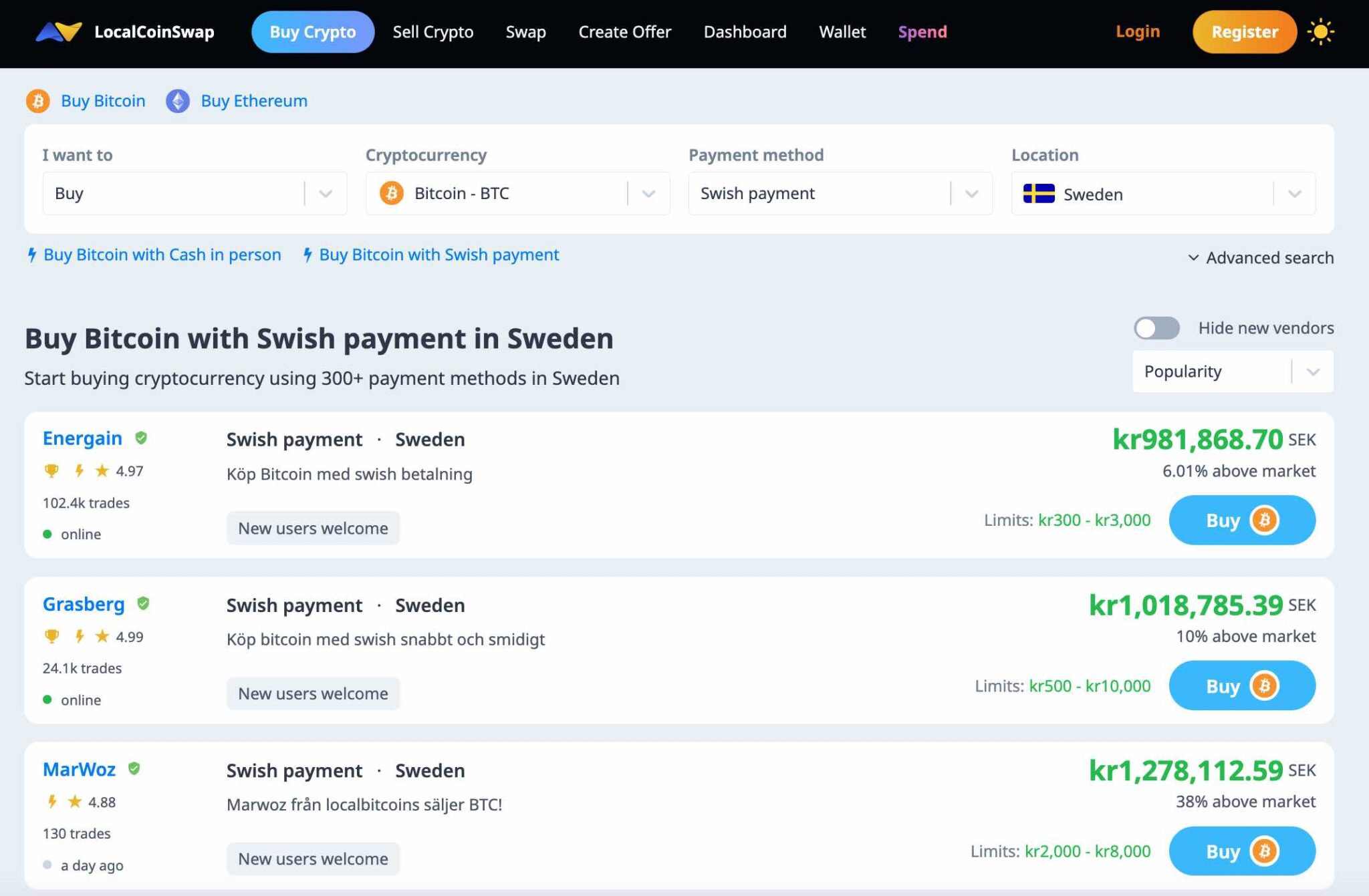Image resolution: width=1369 pixels, height=896 pixels.
Task: Toggle light/dark theme sun icon
Action: pyautogui.click(x=1320, y=32)
